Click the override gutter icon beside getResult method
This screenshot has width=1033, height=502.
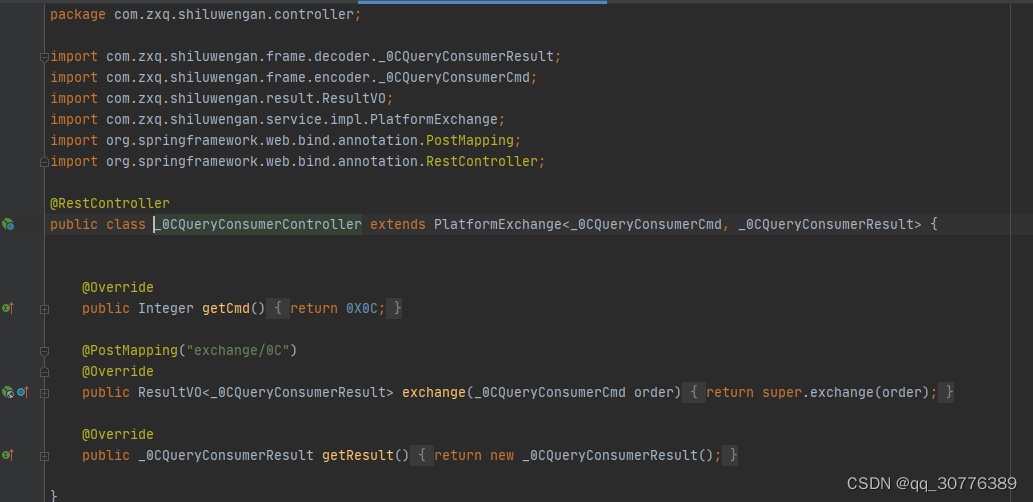(8, 455)
